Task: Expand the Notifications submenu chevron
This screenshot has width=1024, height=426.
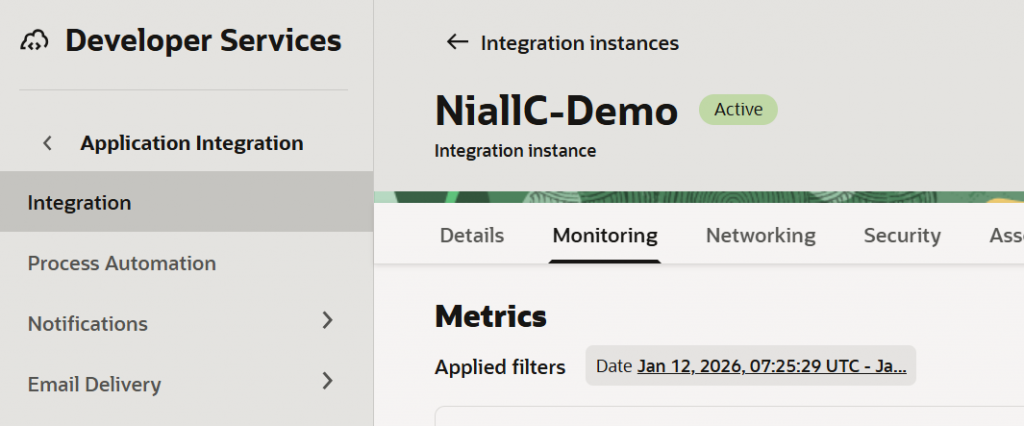Action: click(327, 321)
